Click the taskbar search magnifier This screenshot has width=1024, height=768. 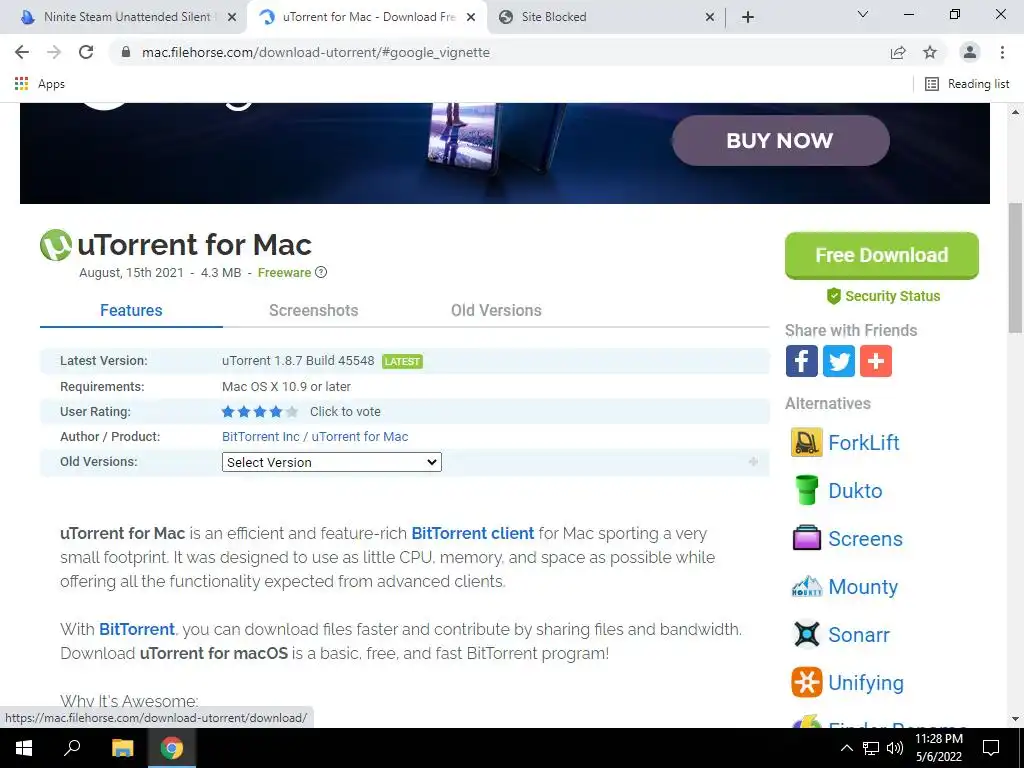[72, 748]
